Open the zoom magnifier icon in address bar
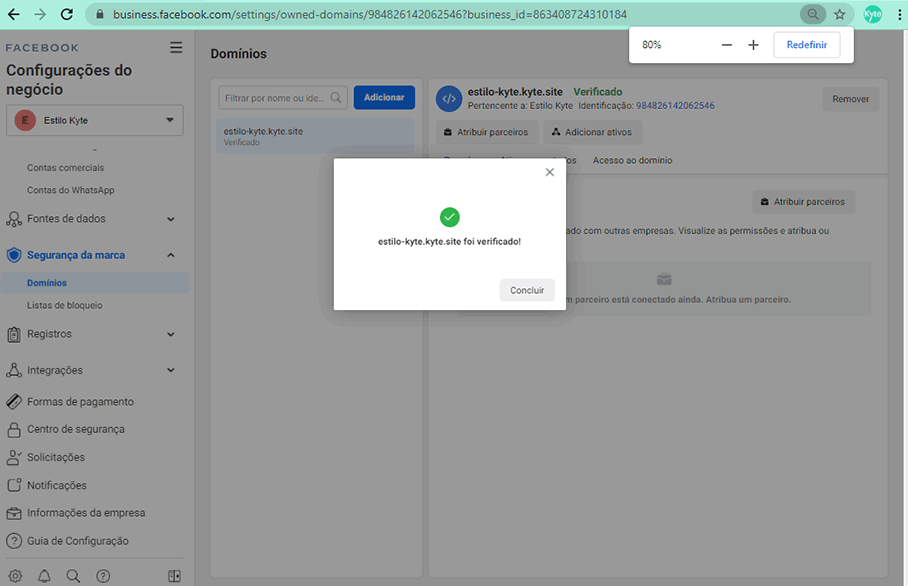908x586 pixels. [813, 14]
